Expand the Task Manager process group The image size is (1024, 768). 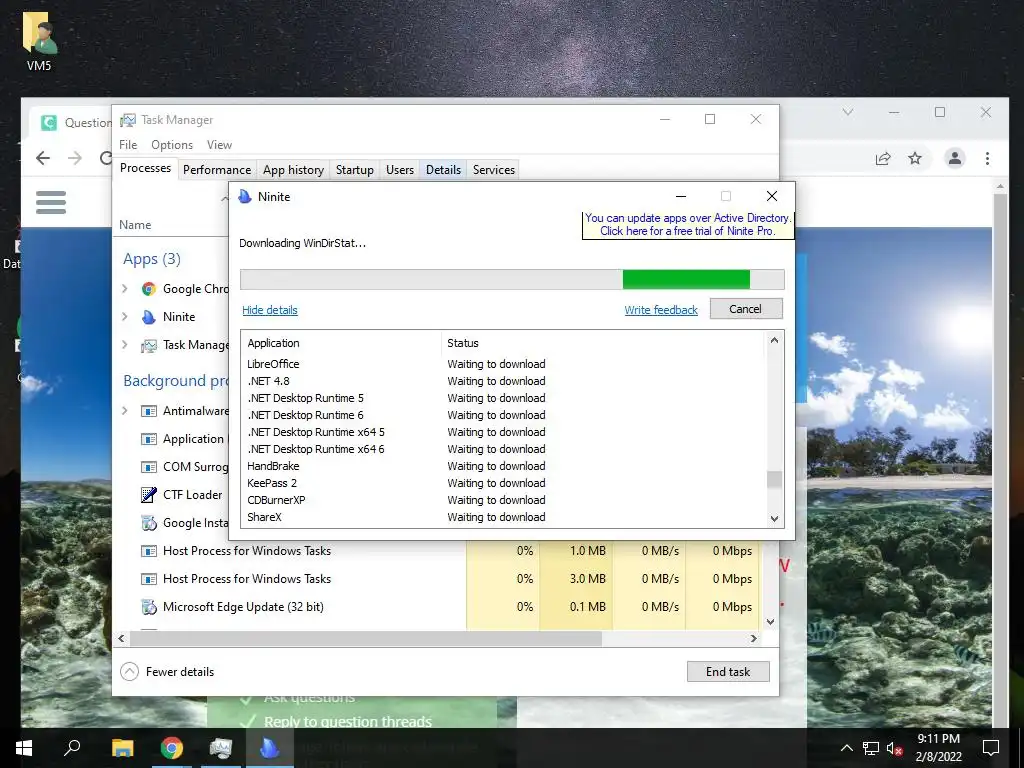pyautogui.click(x=125, y=345)
